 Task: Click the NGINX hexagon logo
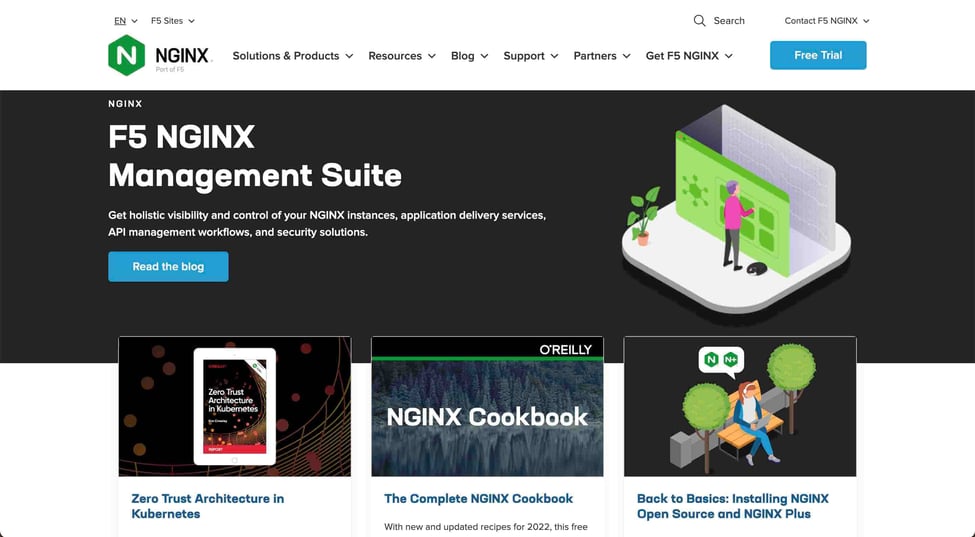126,55
